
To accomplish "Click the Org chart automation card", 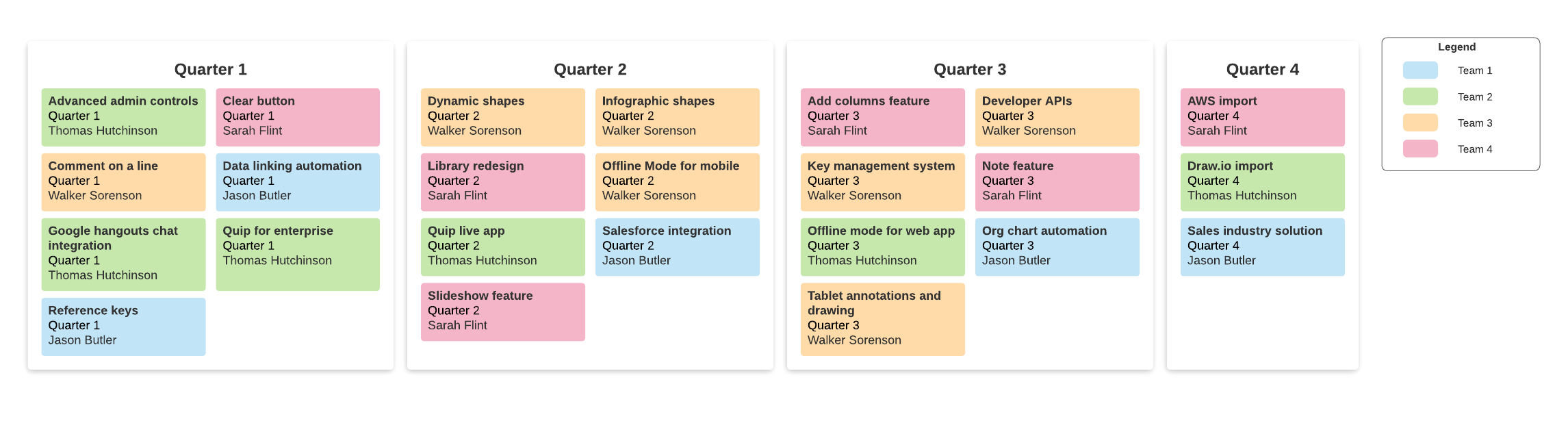I will (x=1057, y=246).
